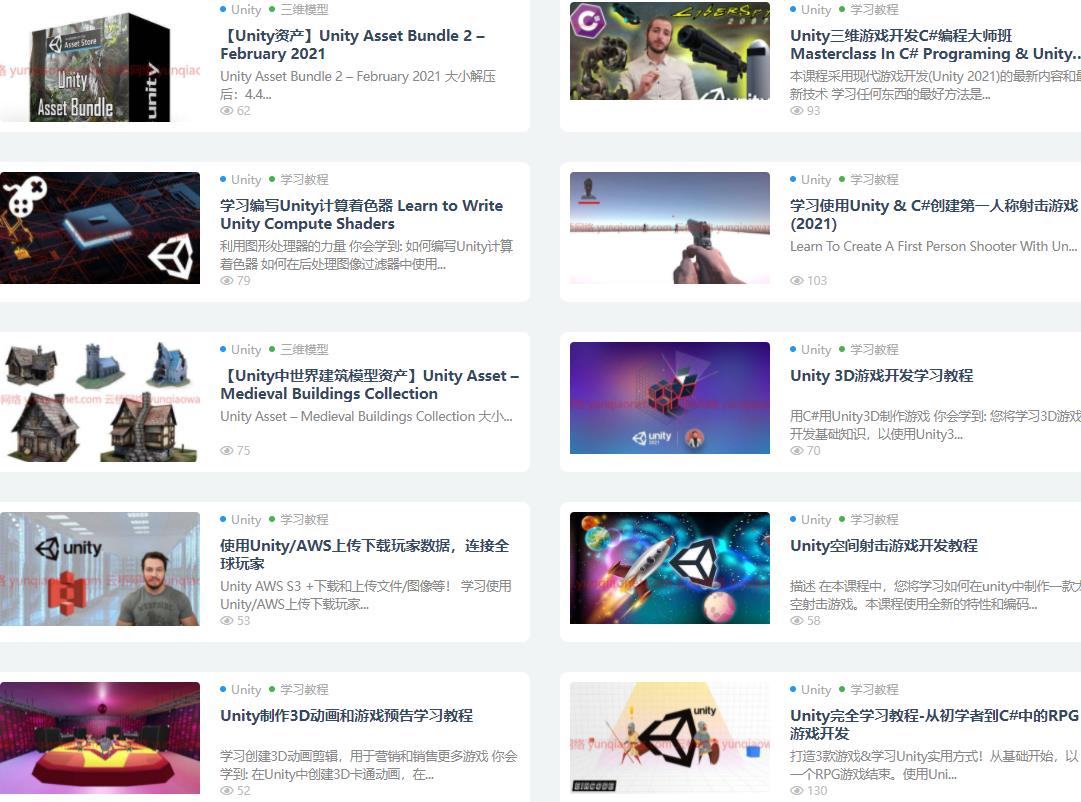Open the 学习使用Unity & C#创建第一人称射击游戏 title

point(934,214)
